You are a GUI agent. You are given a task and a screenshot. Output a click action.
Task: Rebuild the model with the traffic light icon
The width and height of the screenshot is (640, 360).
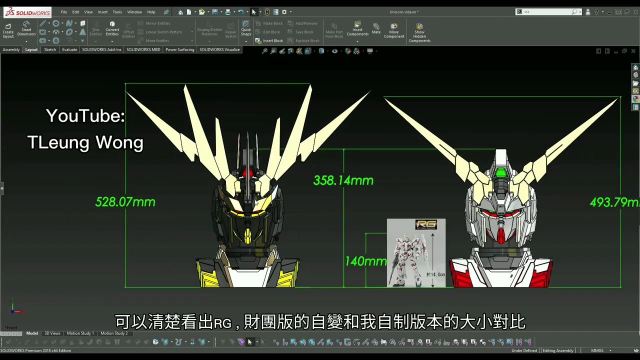pyautogui.click(x=267, y=12)
